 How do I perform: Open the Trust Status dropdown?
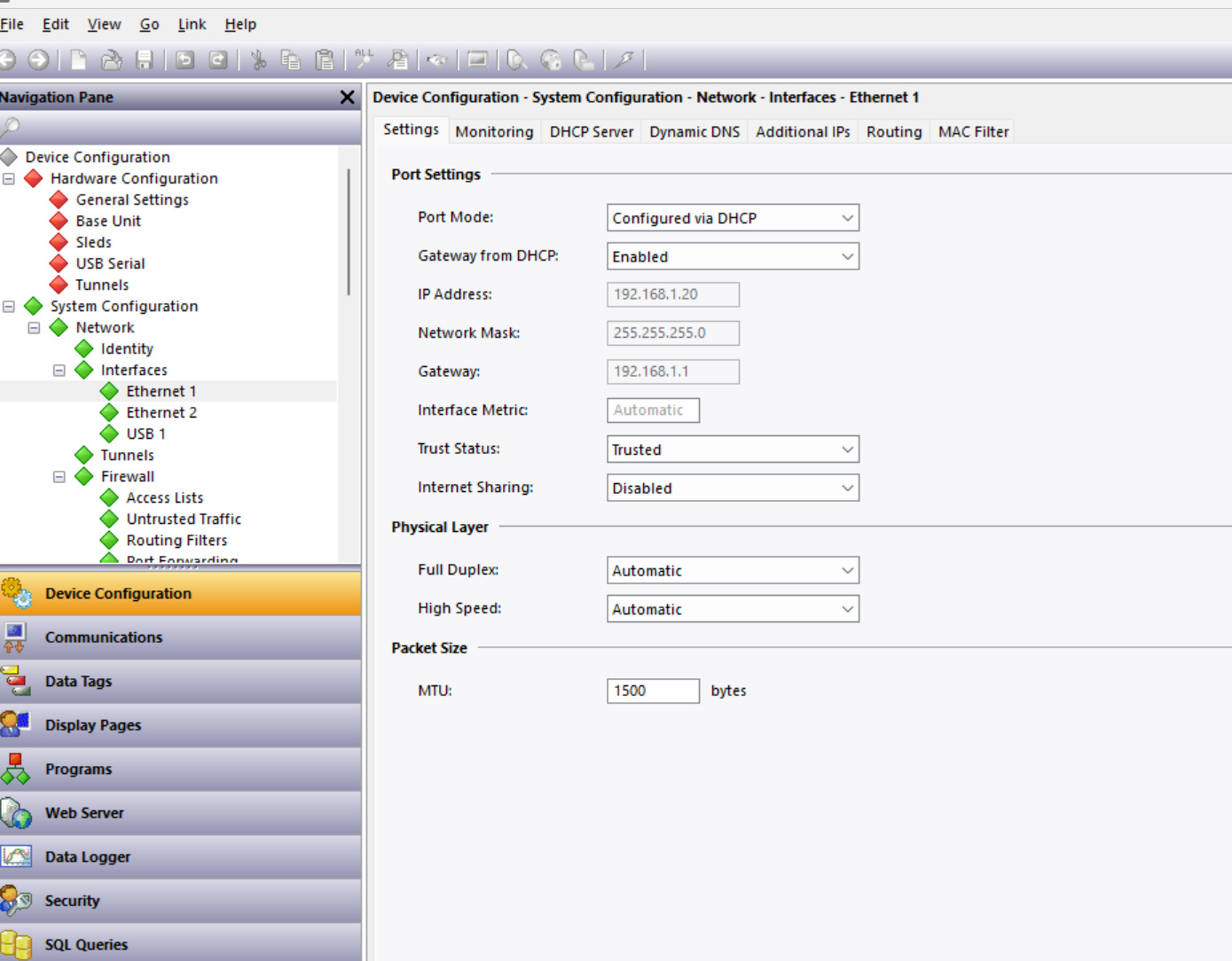(733, 449)
